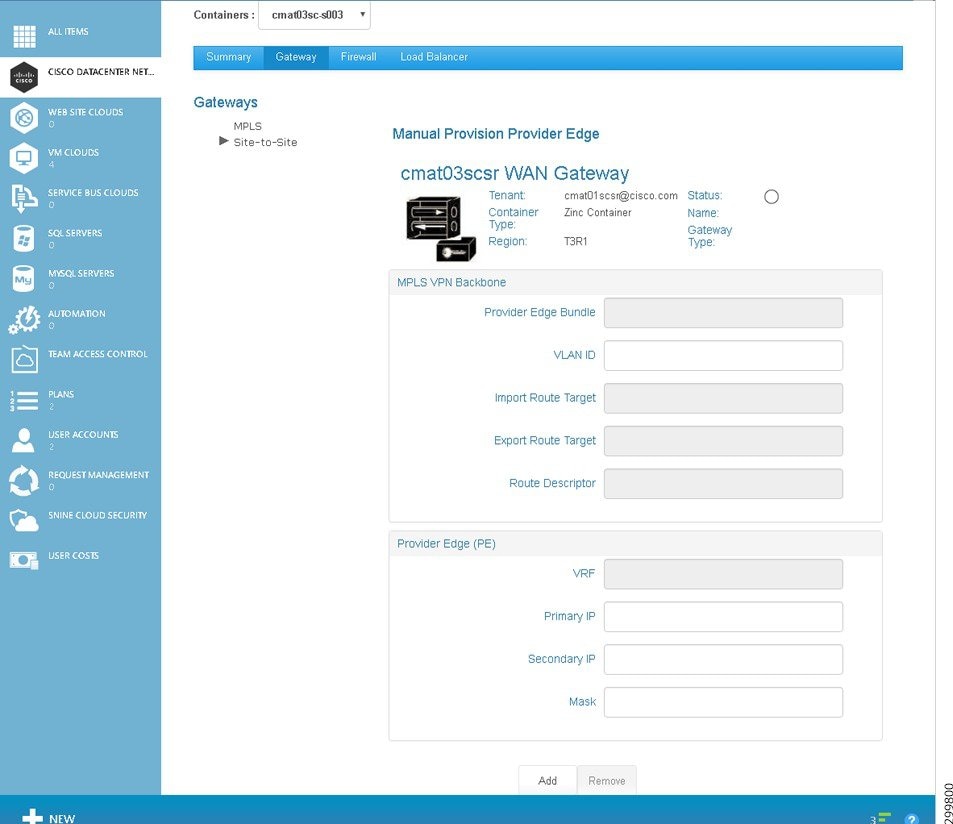The height and width of the screenshot is (824, 953).
Task: Click the Remove button
Action: tap(606, 780)
